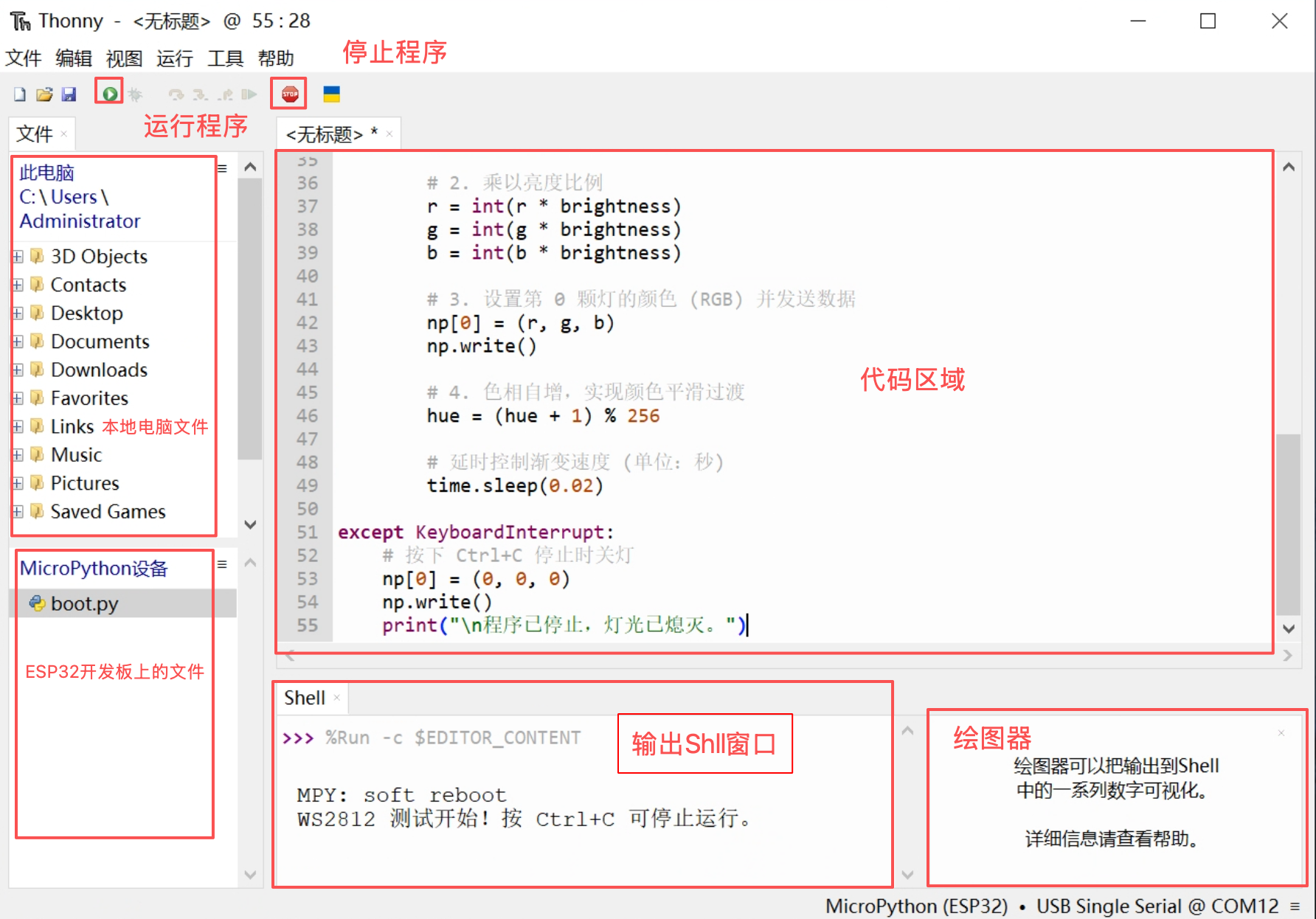The width and height of the screenshot is (1316, 919).
Task: Expand the Music folder
Action: (18, 455)
